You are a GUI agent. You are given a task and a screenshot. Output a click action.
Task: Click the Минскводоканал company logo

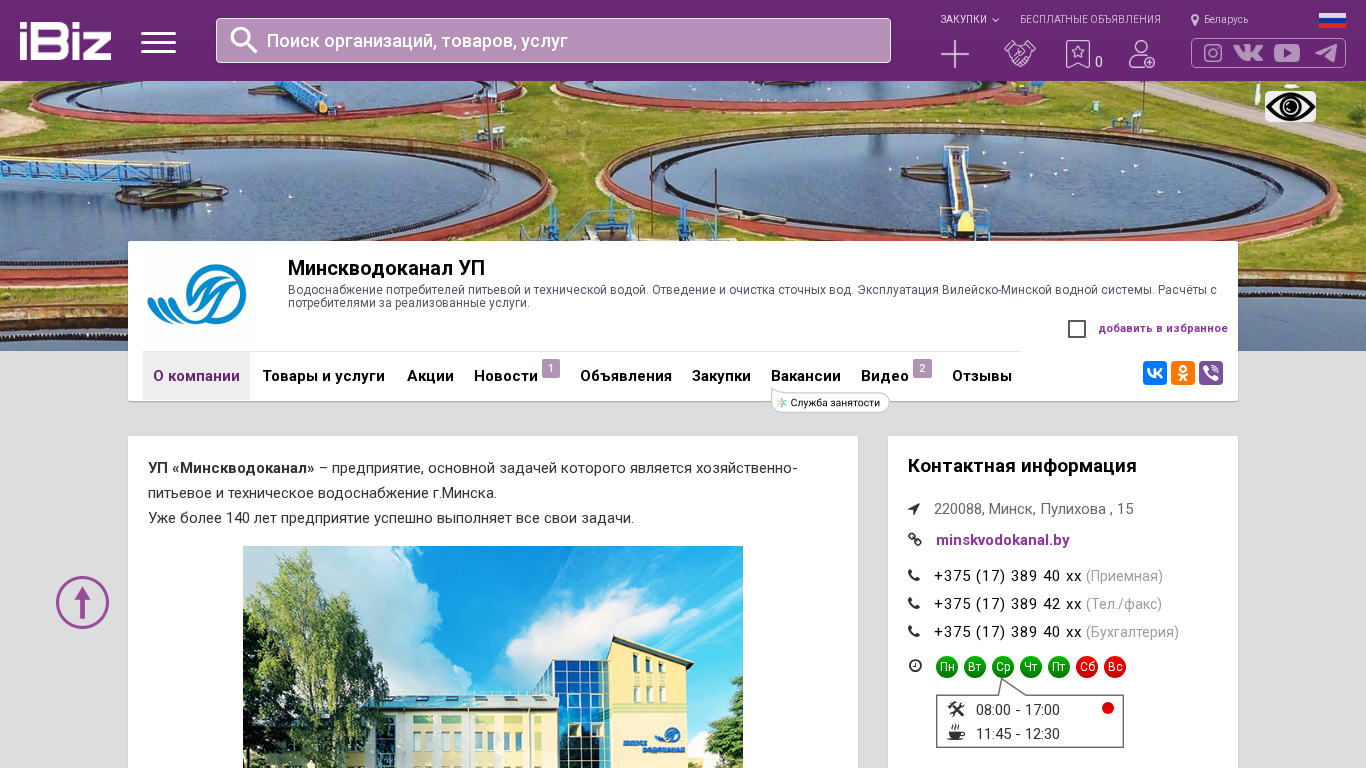197,296
